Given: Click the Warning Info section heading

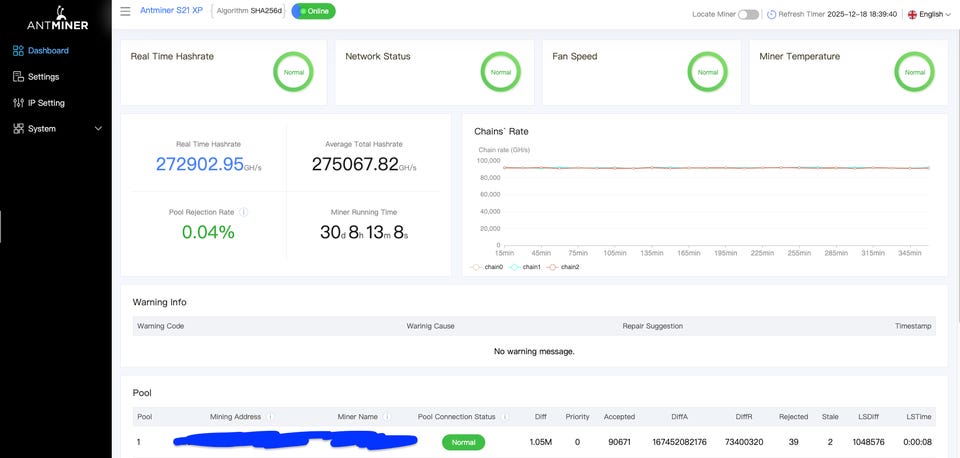Looking at the screenshot, I should pyautogui.click(x=159, y=302).
